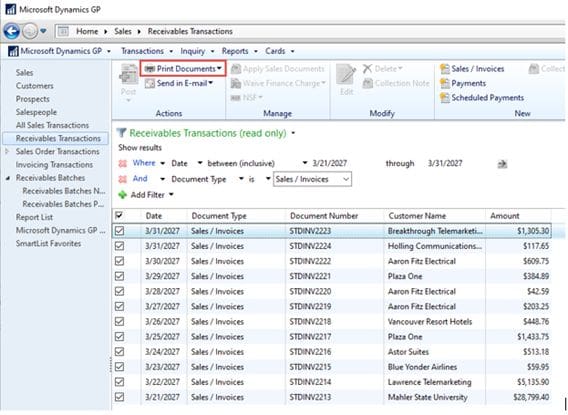This screenshot has height=415, width=568.
Task: Open SmartList Favorites in sidebar
Action: point(48,243)
